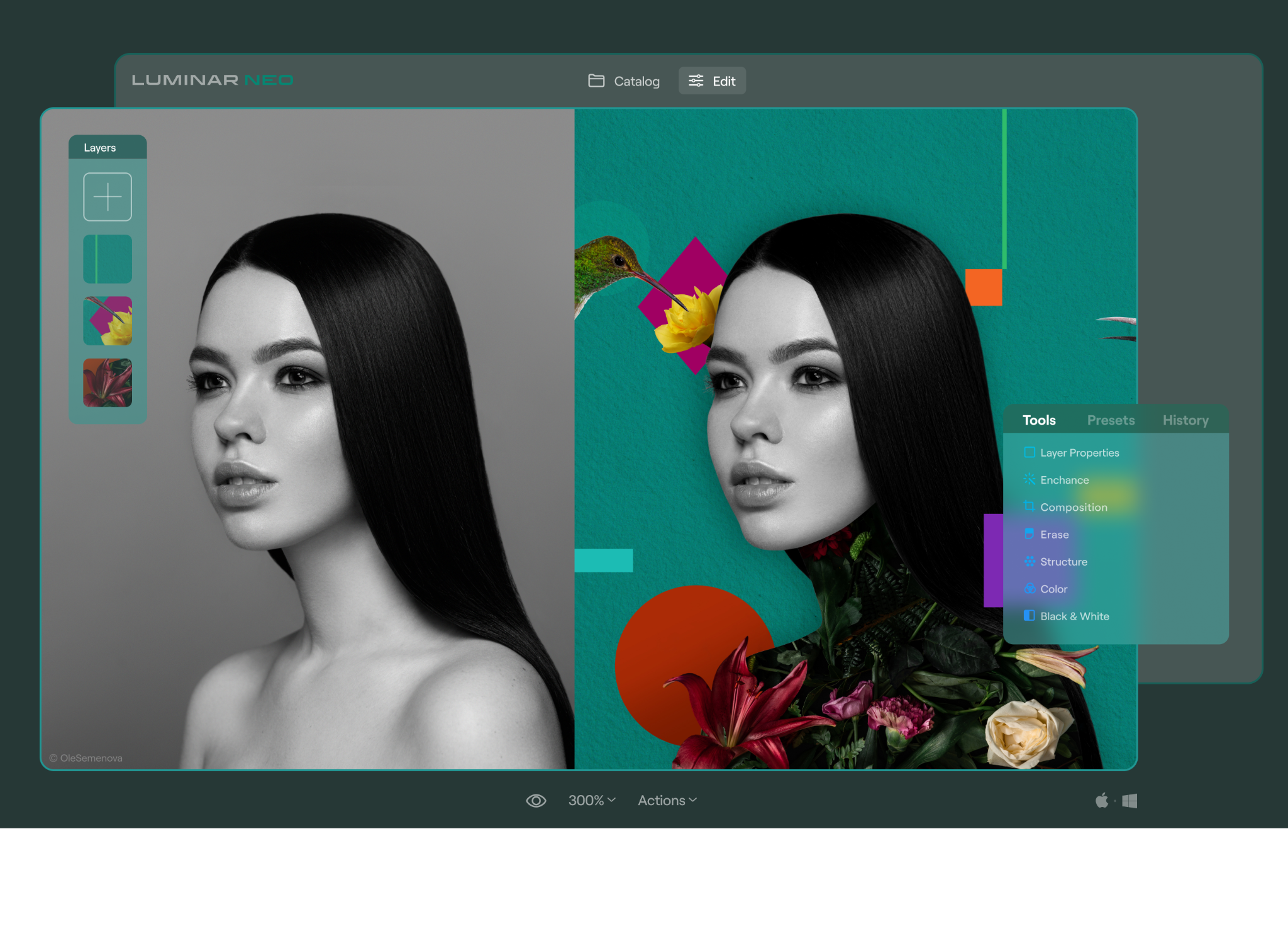Select the teal green-line layer thumbnail

click(x=108, y=259)
